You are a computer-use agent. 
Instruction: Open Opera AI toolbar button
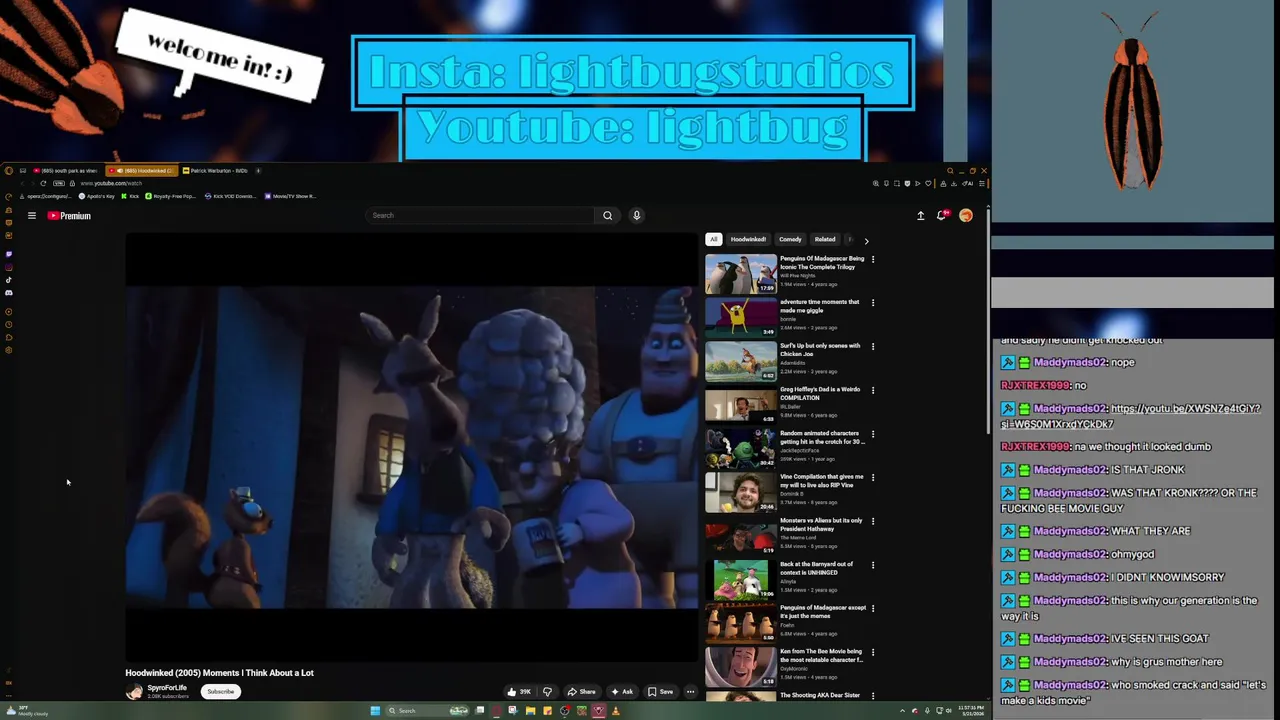pos(967,183)
